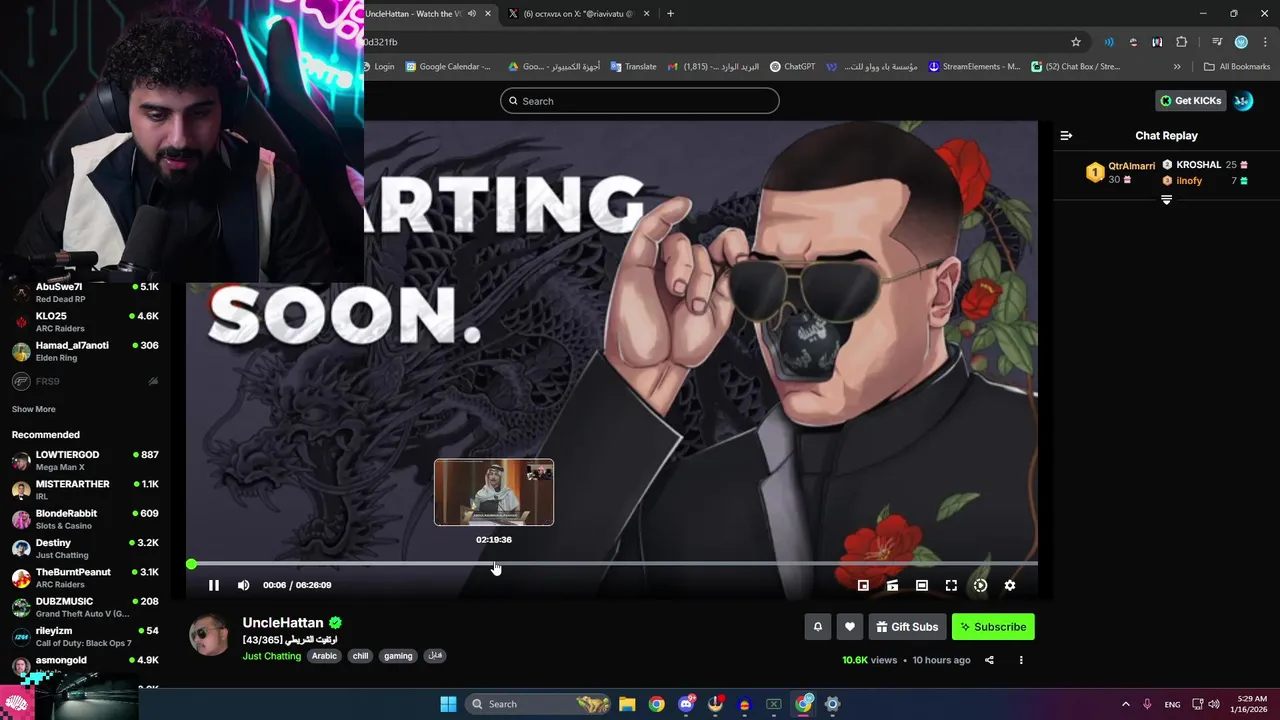Expand the chat leaderboard arrow
1280x720 pixels.
1166,200
